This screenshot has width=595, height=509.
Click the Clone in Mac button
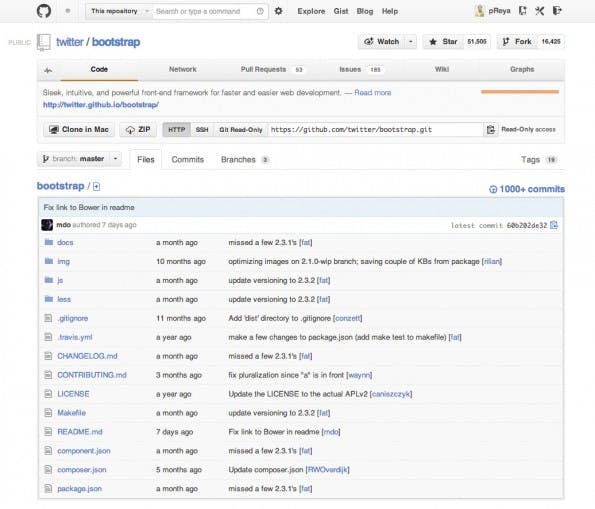pyautogui.click(x=79, y=129)
